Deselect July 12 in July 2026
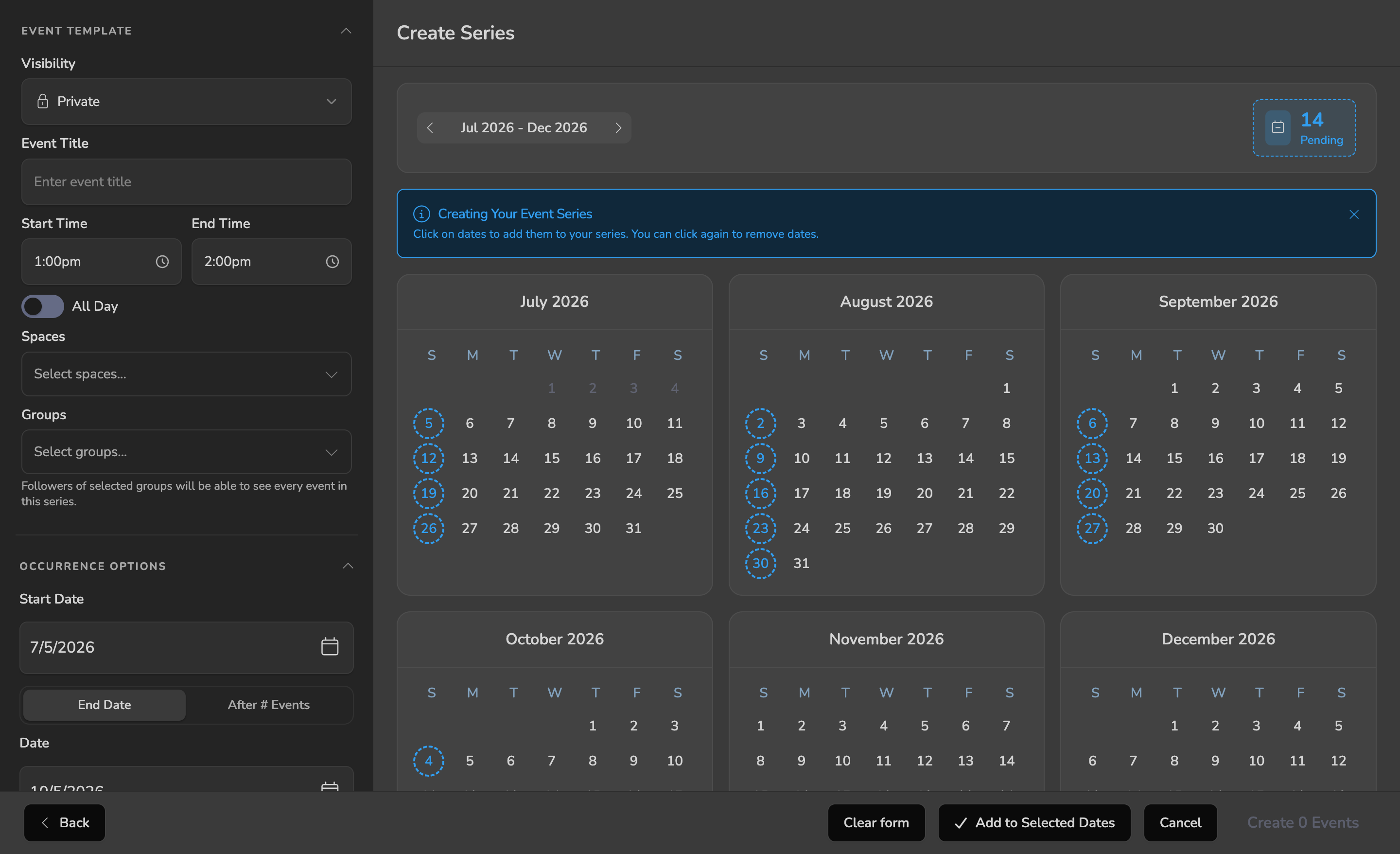The width and height of the screenshot is (1400, 854). (428, 458)
